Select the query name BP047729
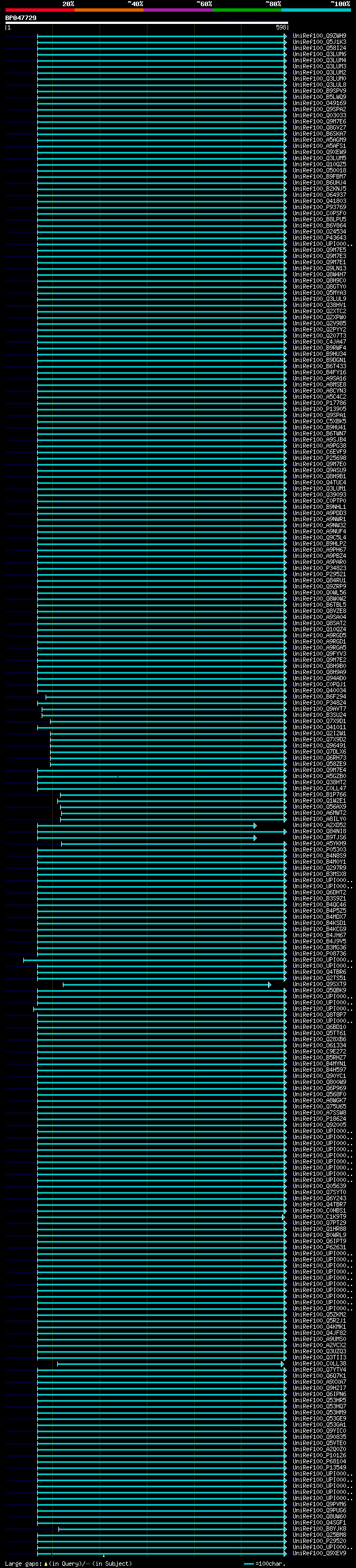The width and height of the screenshot is (356, 1568). tap(21, 18)
